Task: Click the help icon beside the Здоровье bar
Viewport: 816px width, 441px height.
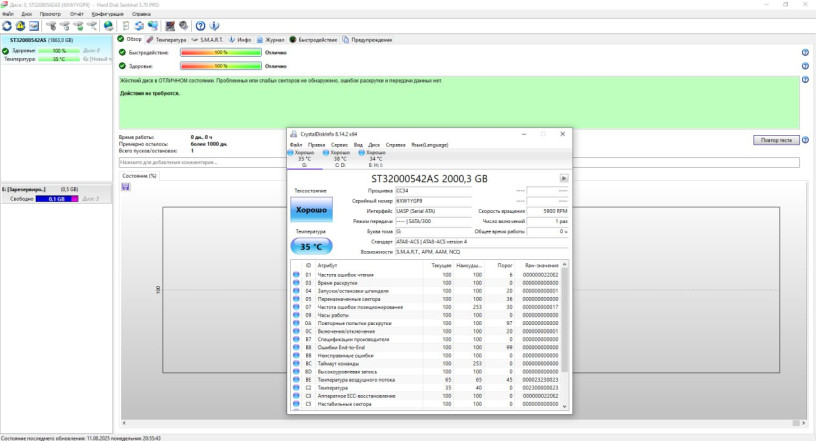Action: pos(805,66)
